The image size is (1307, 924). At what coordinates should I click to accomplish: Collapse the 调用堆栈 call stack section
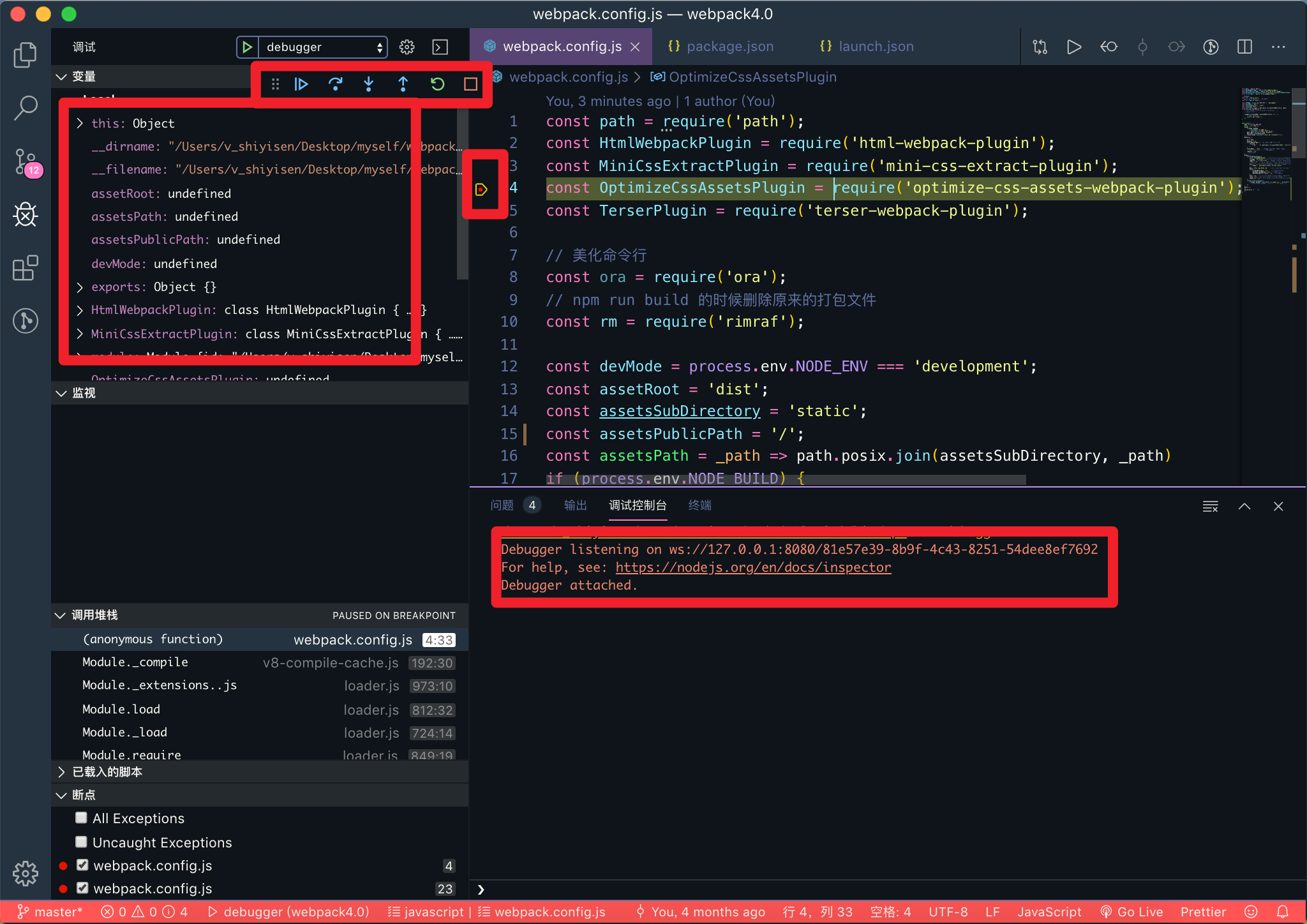(60, 615)
